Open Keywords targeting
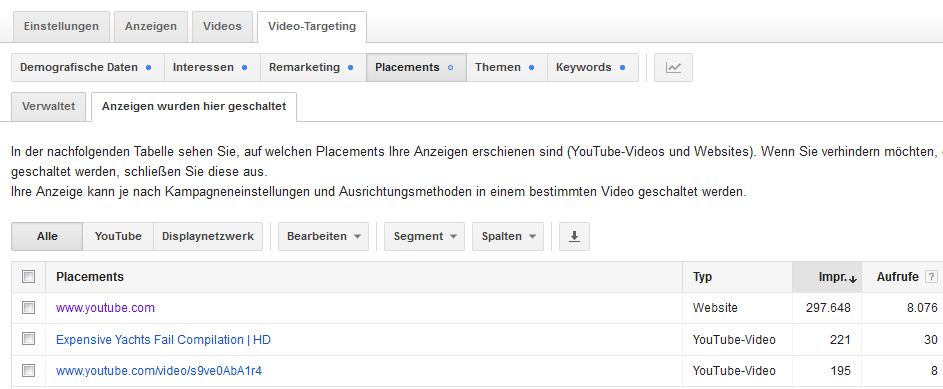The height and width of the screenshot is (389, 943). point(592,67)
